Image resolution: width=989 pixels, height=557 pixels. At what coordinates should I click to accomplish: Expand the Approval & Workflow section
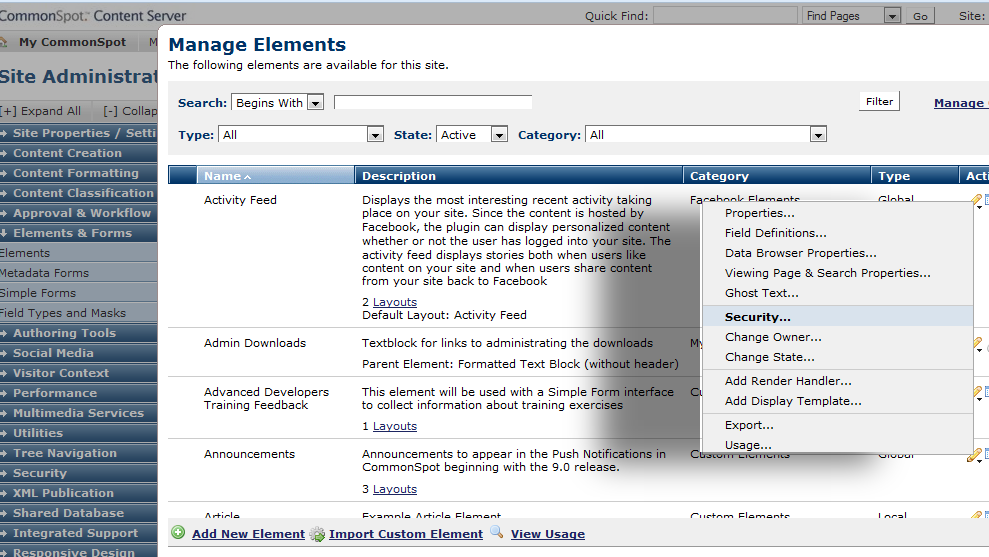point(78,213)
